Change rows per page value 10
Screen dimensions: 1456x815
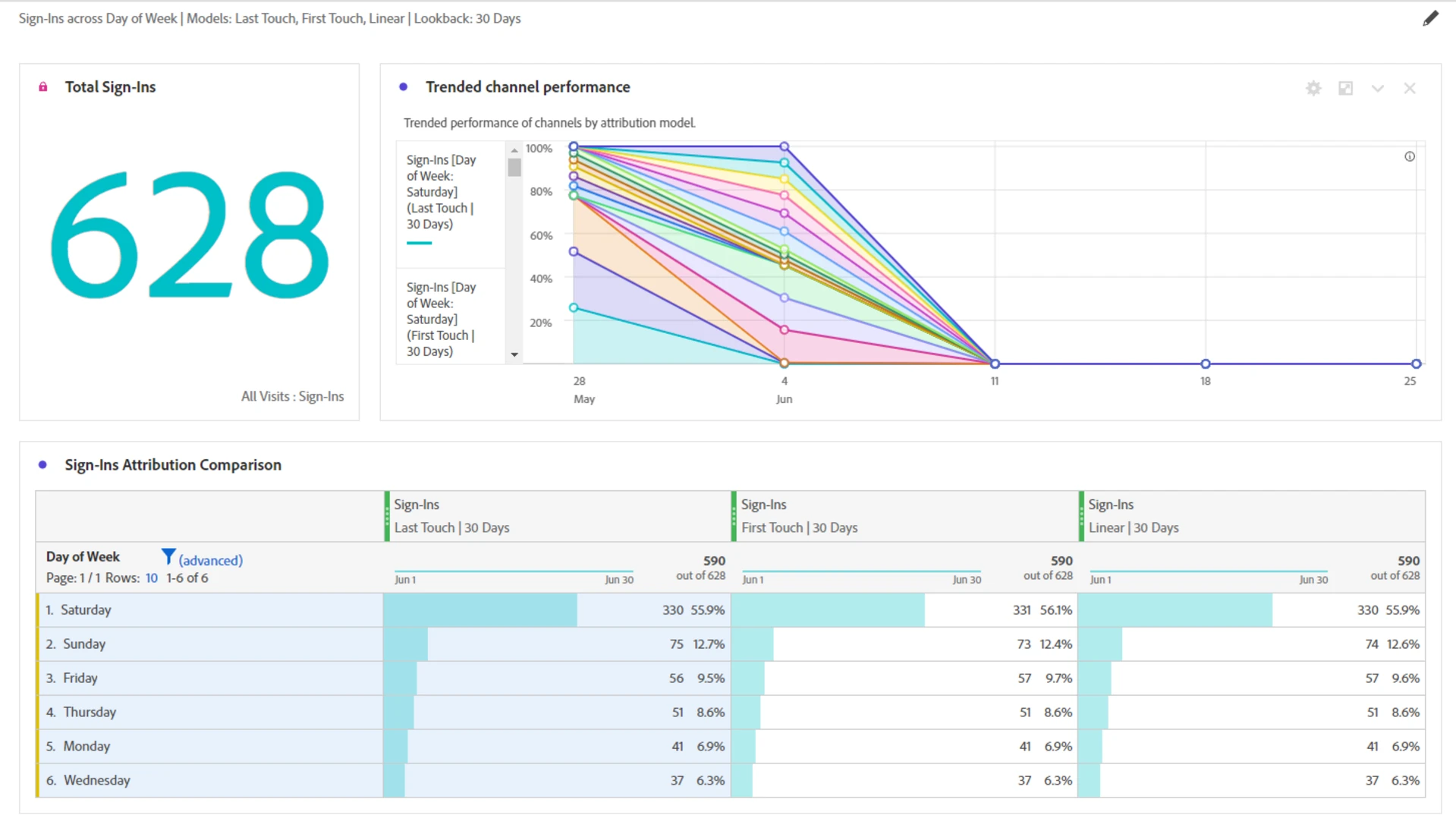tap(152, 578)
